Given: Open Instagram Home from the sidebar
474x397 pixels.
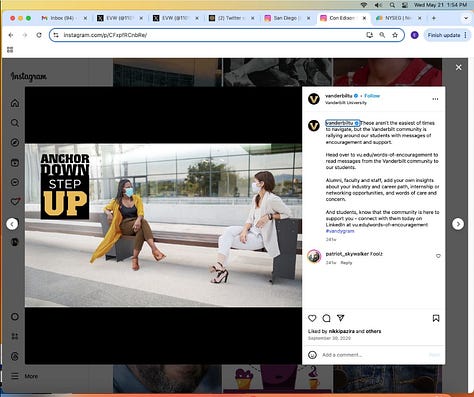Looking at the screenshot, I should (15, 103).
